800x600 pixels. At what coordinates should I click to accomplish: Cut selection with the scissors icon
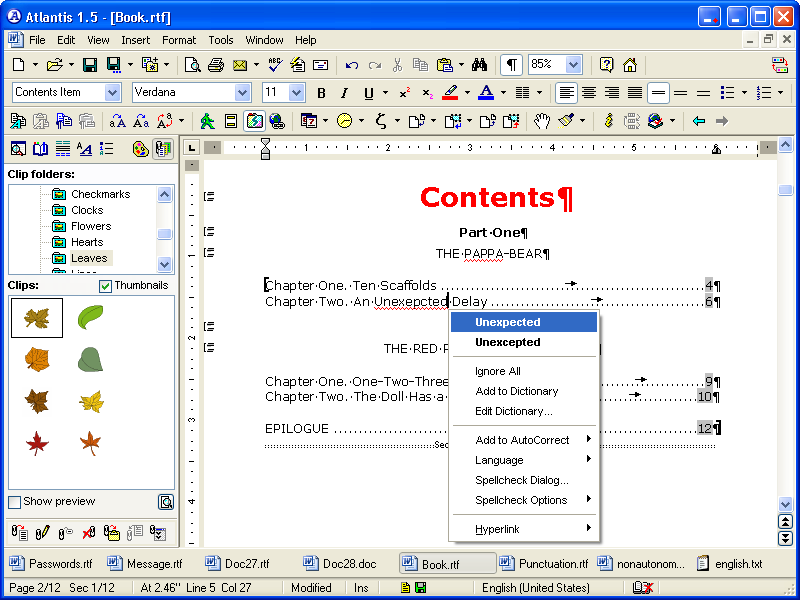pyautogui.click(x=397, y=65)
